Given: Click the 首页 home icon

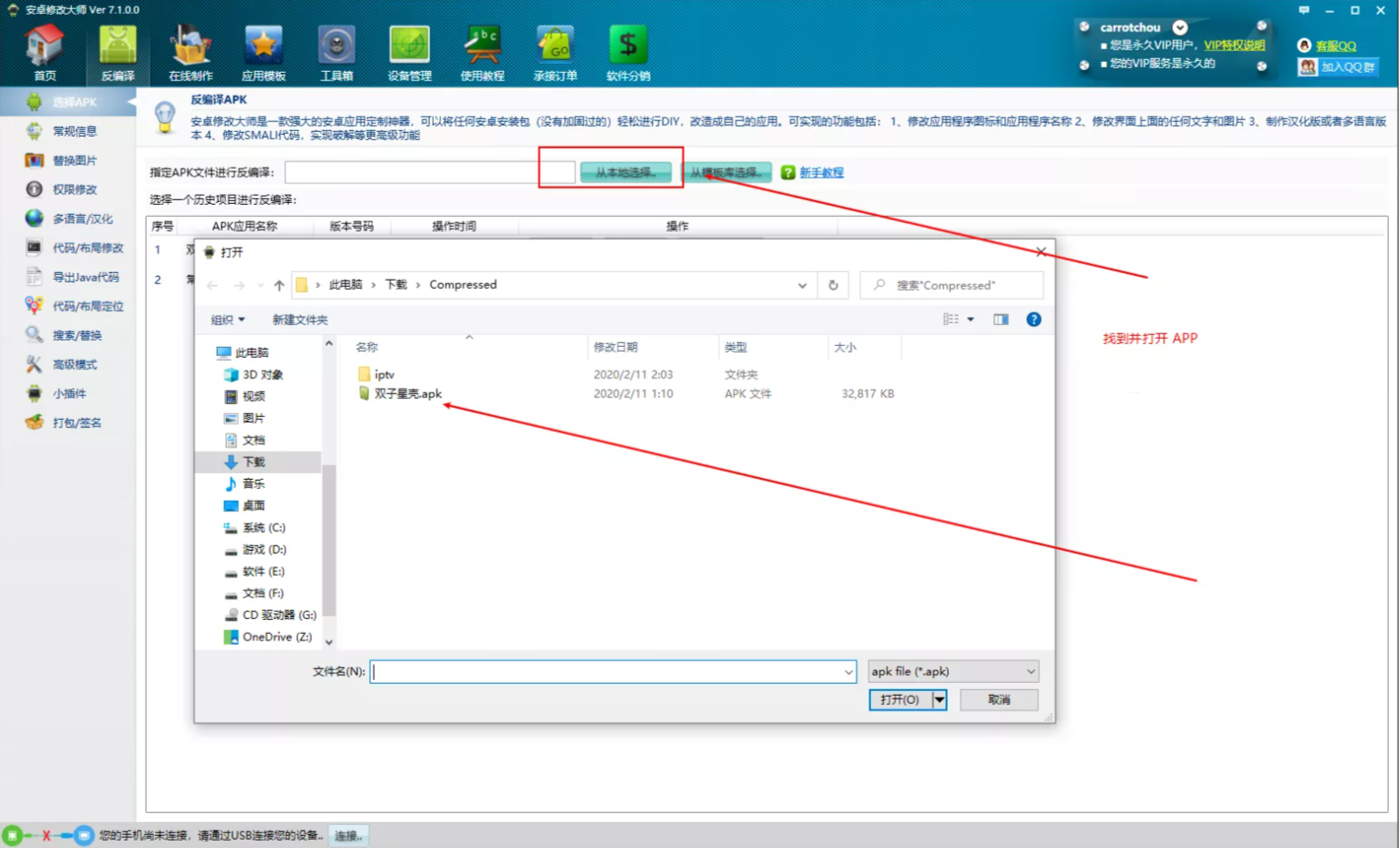Looking at the screenshot, I should [44, 52].
